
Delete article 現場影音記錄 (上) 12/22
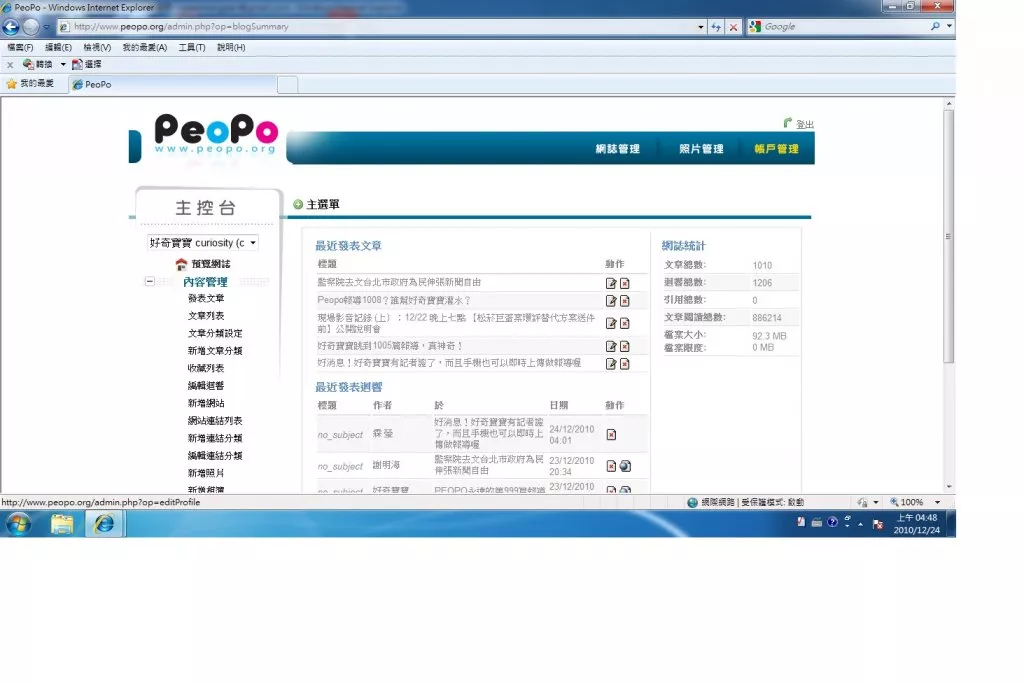coord(625,323)
